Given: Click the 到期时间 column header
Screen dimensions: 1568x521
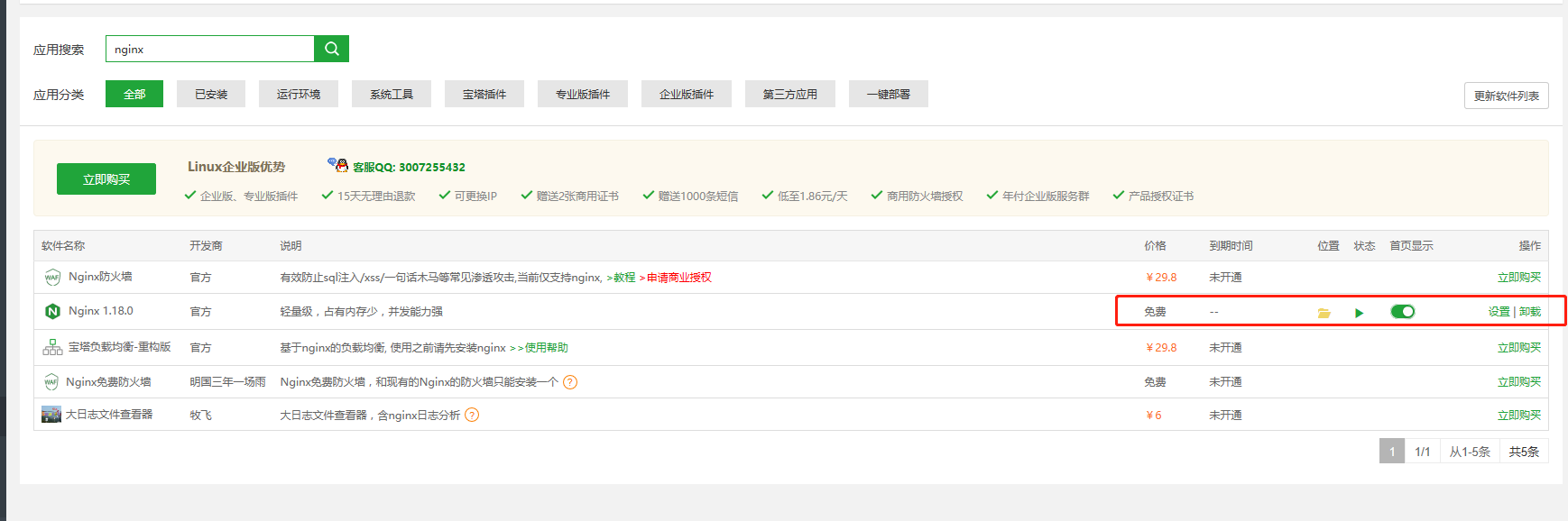Looking at the screenshot, I should click(x=1231, y=245).
